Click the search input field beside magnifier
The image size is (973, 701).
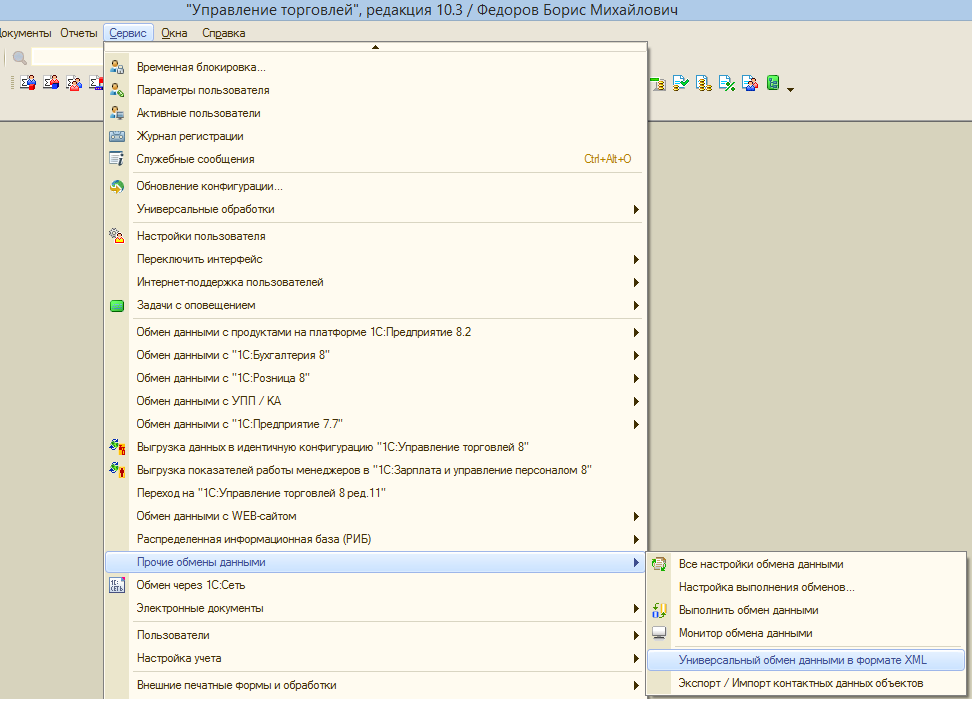point(67,57)
